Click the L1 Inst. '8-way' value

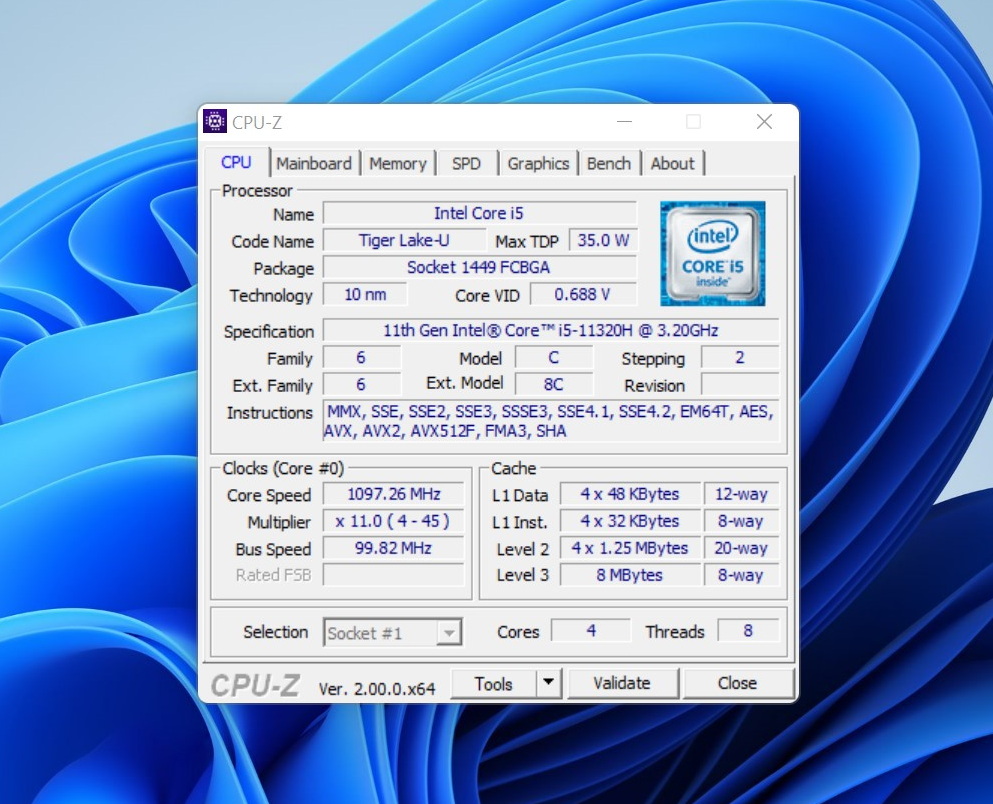coord(741,521)
